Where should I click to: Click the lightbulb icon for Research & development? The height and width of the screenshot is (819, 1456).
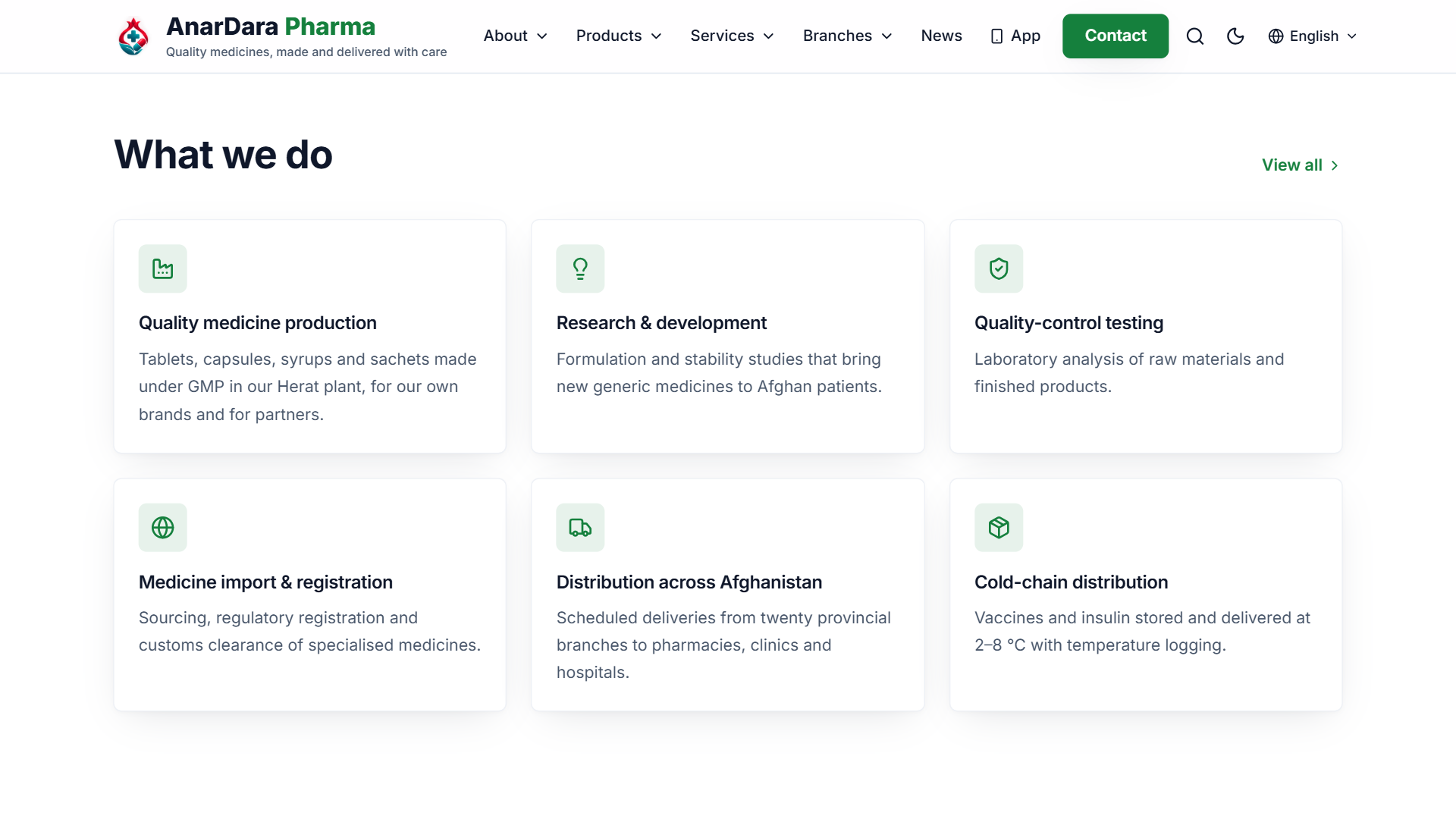[x=580, y=268]
